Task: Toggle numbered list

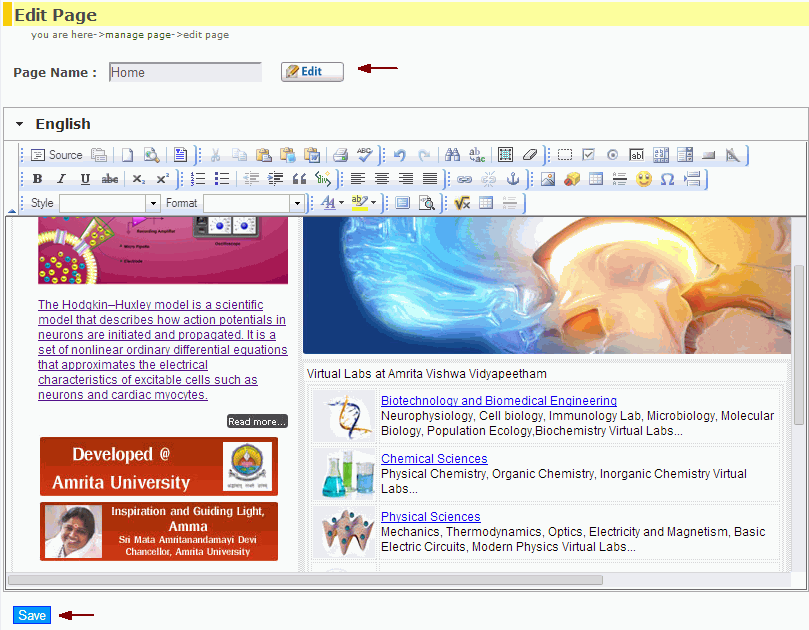Action: pyautogui.click(x=198, y=179)
